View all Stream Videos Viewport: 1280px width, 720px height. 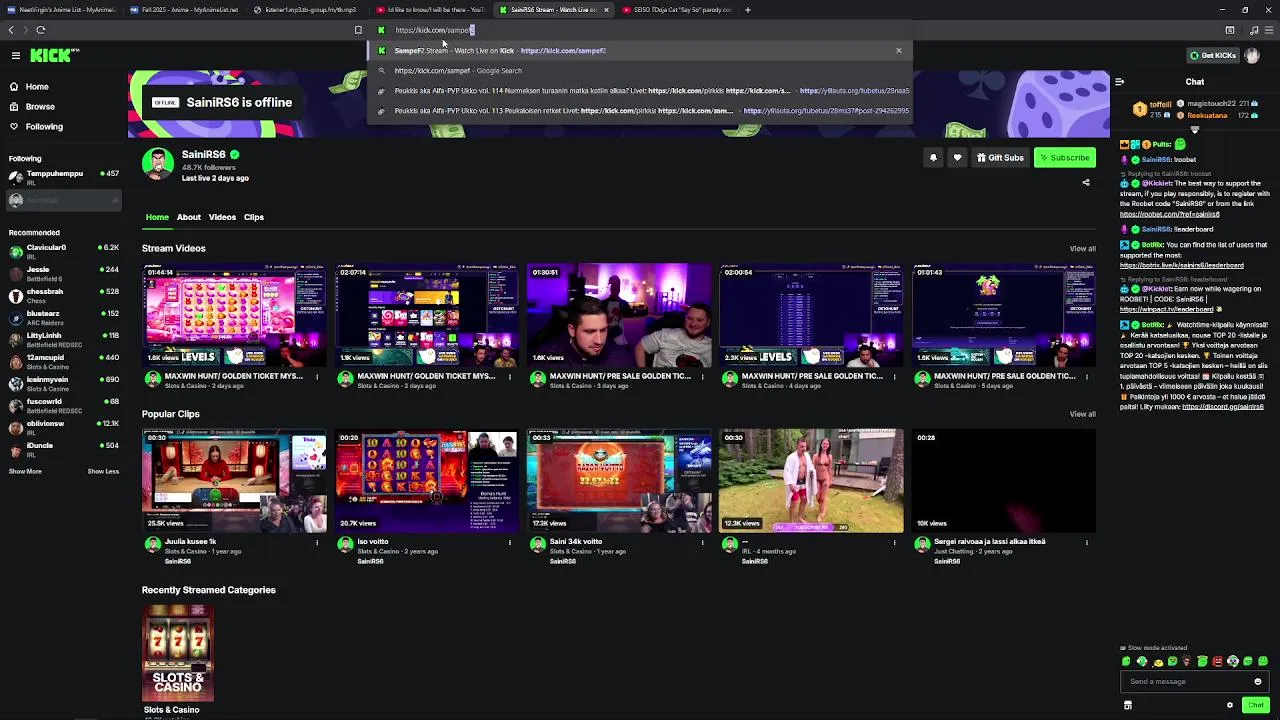[1082, 249]
